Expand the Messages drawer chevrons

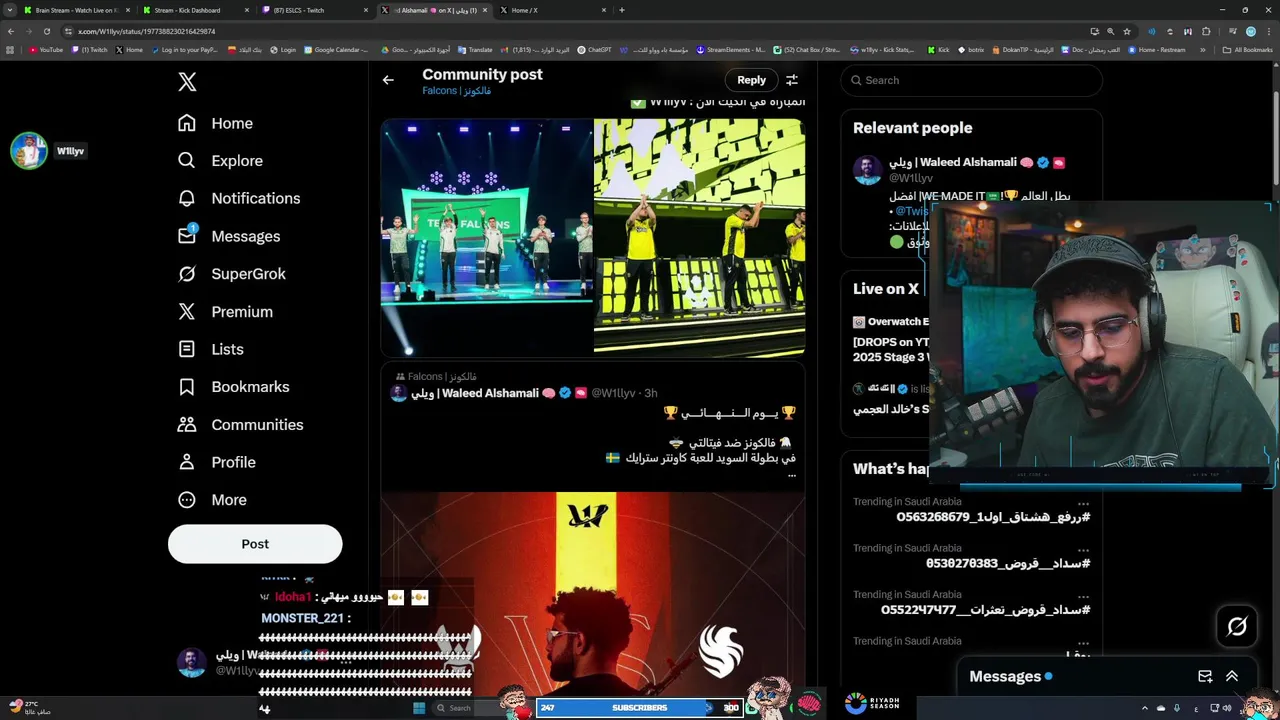(x=1232, y=677)
